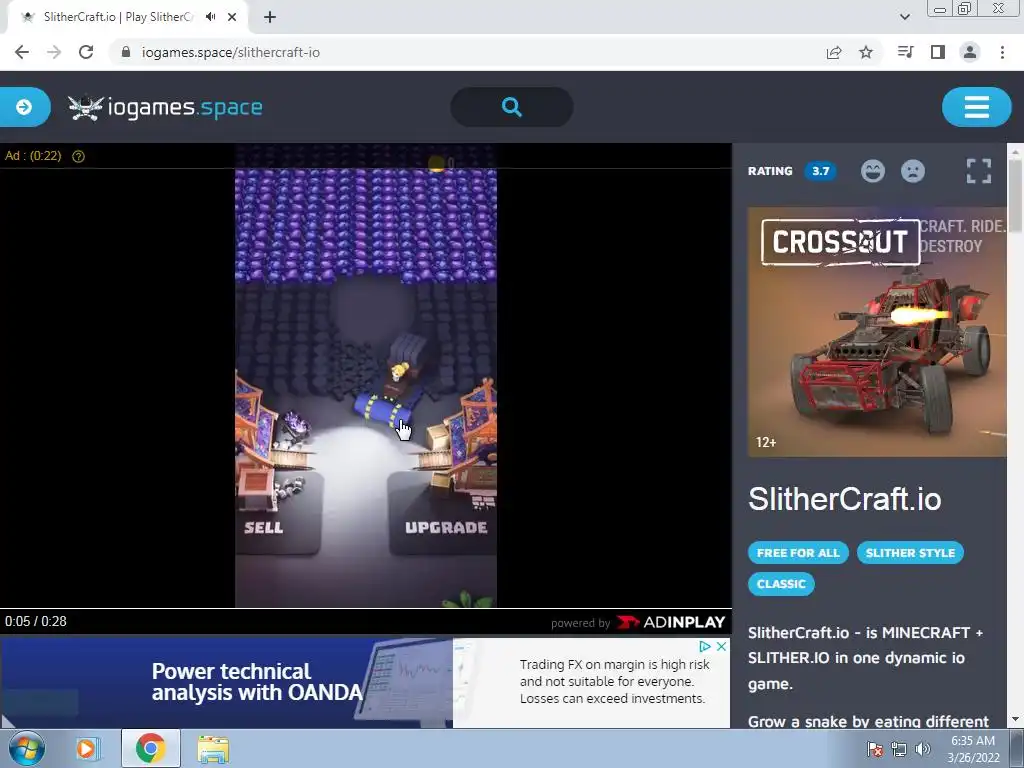Click the page scrollbar down arrow

(1015, 719)
